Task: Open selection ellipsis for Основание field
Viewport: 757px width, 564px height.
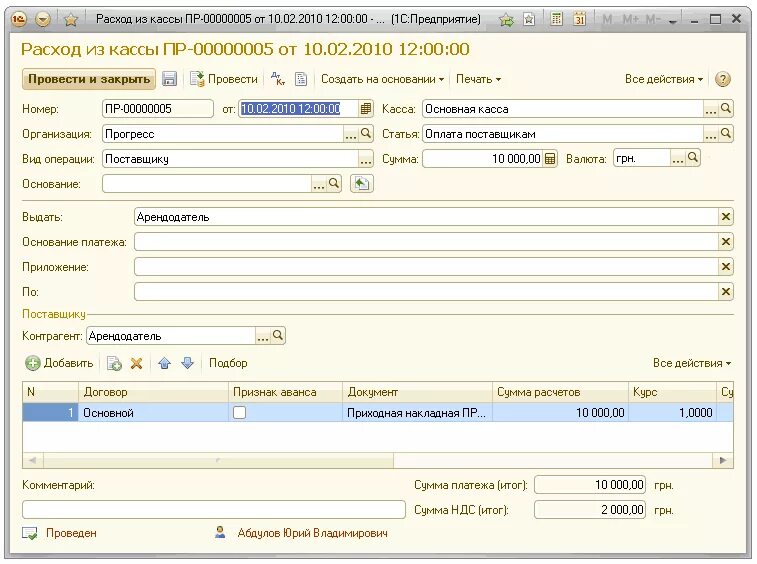Action: pyautogui.click(x=319, y=184)
